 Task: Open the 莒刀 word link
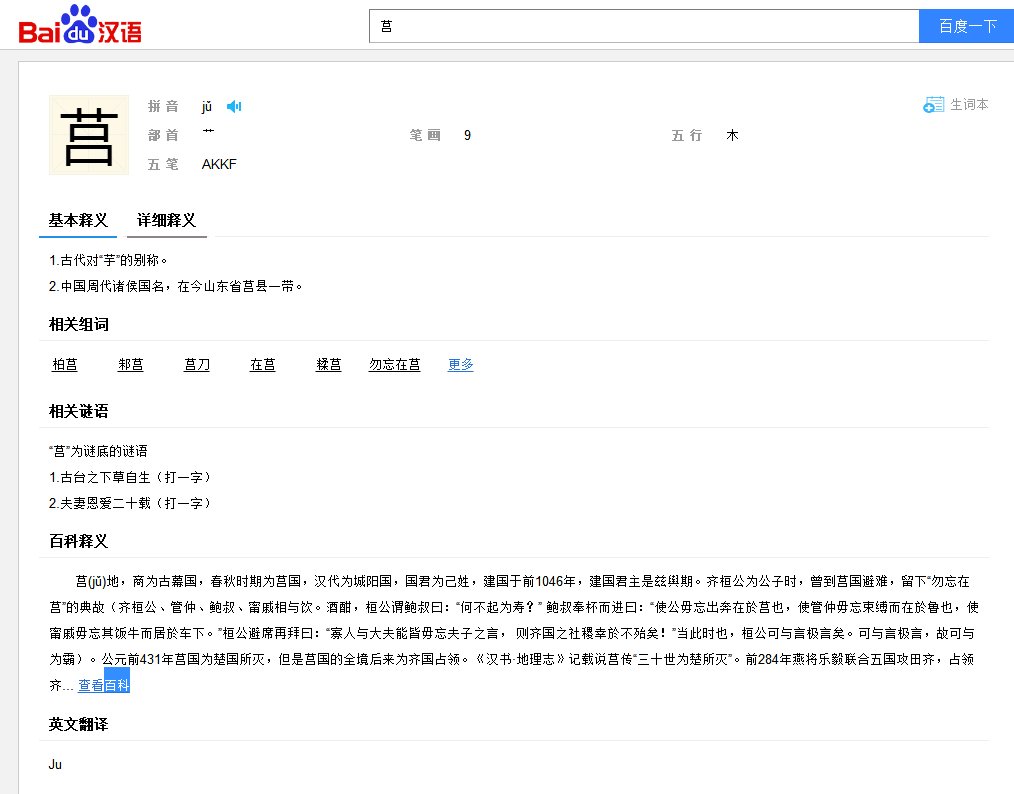[x=196, y=364]
